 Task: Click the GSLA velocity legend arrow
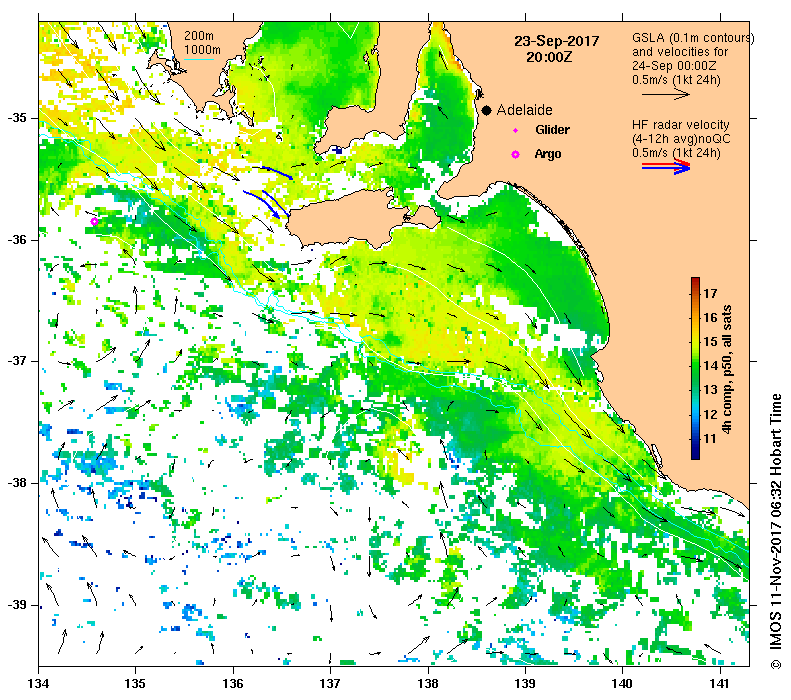click(x=665, y=94)
